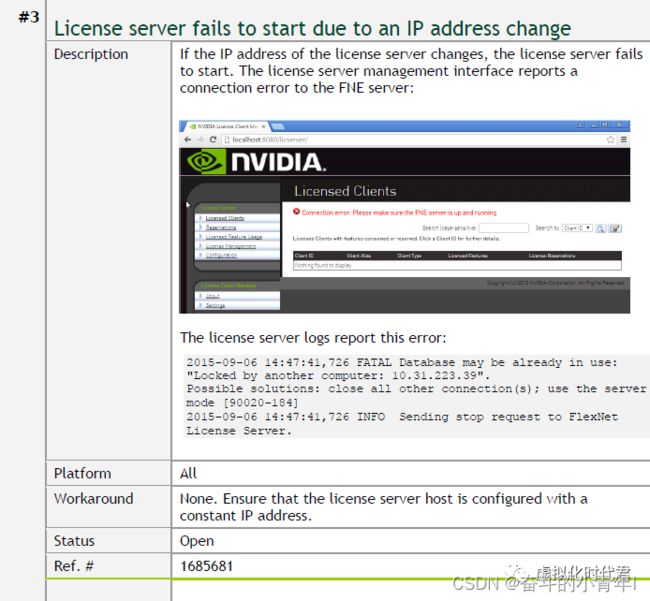Click the 'Ref. #' row label

(74, 566)
